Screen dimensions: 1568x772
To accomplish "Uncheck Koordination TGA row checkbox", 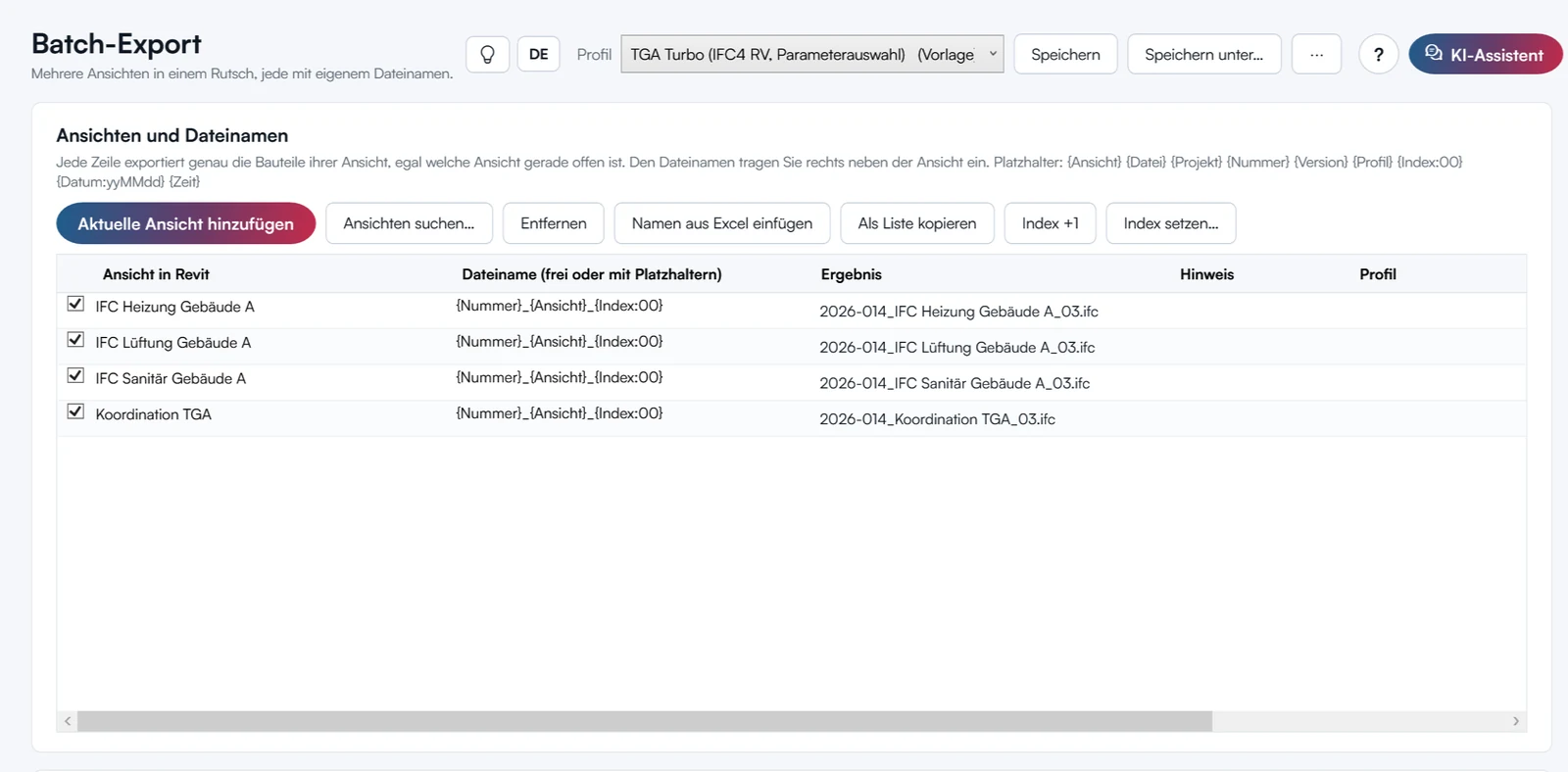I will point(75,411).
